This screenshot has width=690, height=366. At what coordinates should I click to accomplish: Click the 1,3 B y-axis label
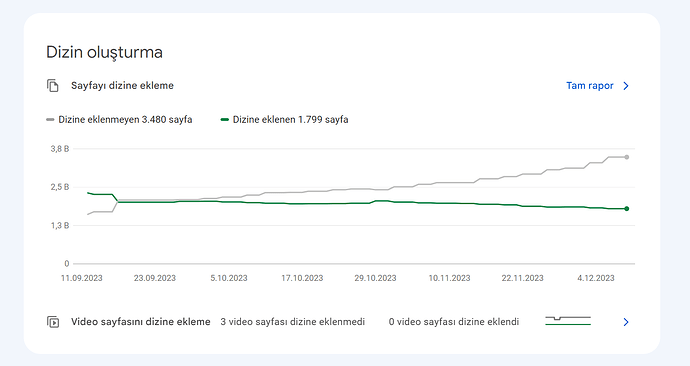pyautogui.click(x=60, y=225)
